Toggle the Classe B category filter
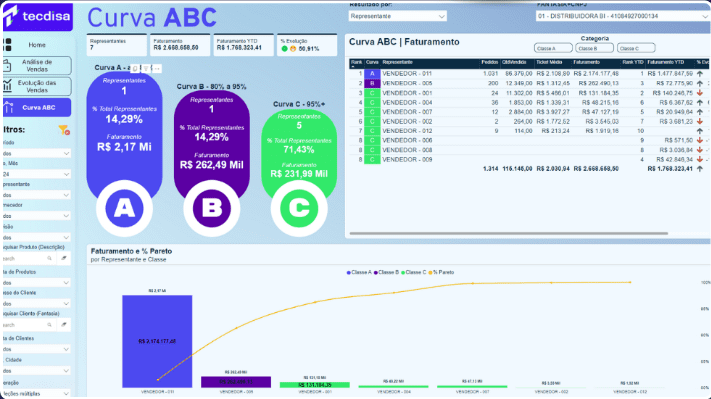This screenshot has width=711, height=399. click(x=594, y=48)
